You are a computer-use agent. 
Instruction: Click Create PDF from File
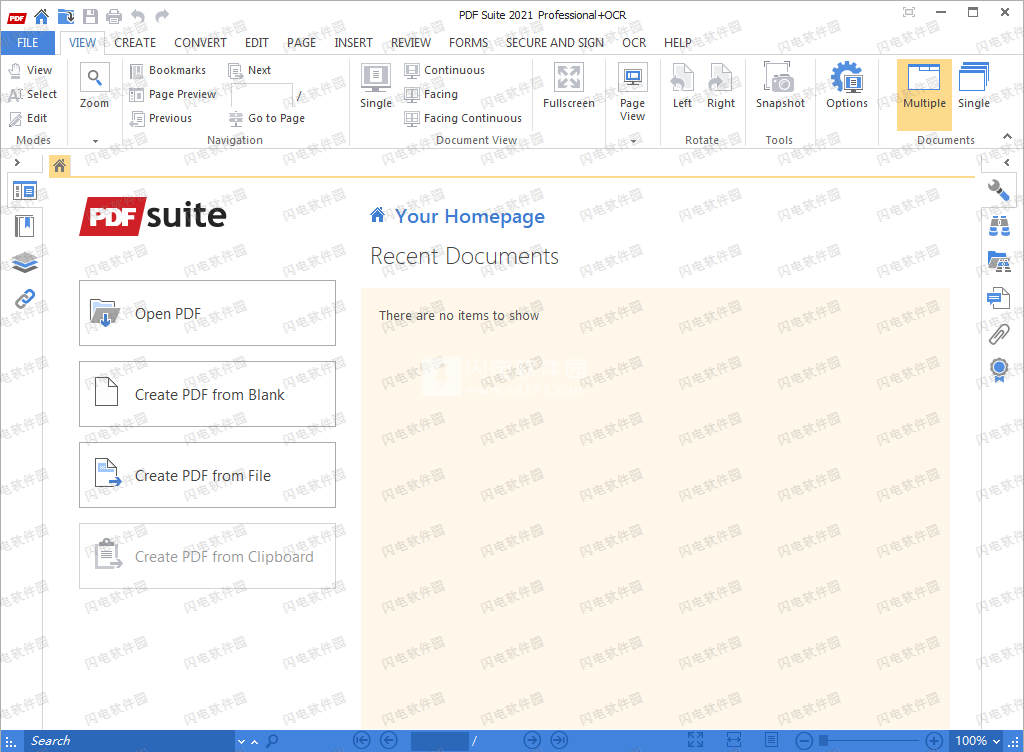pos(208,475)
